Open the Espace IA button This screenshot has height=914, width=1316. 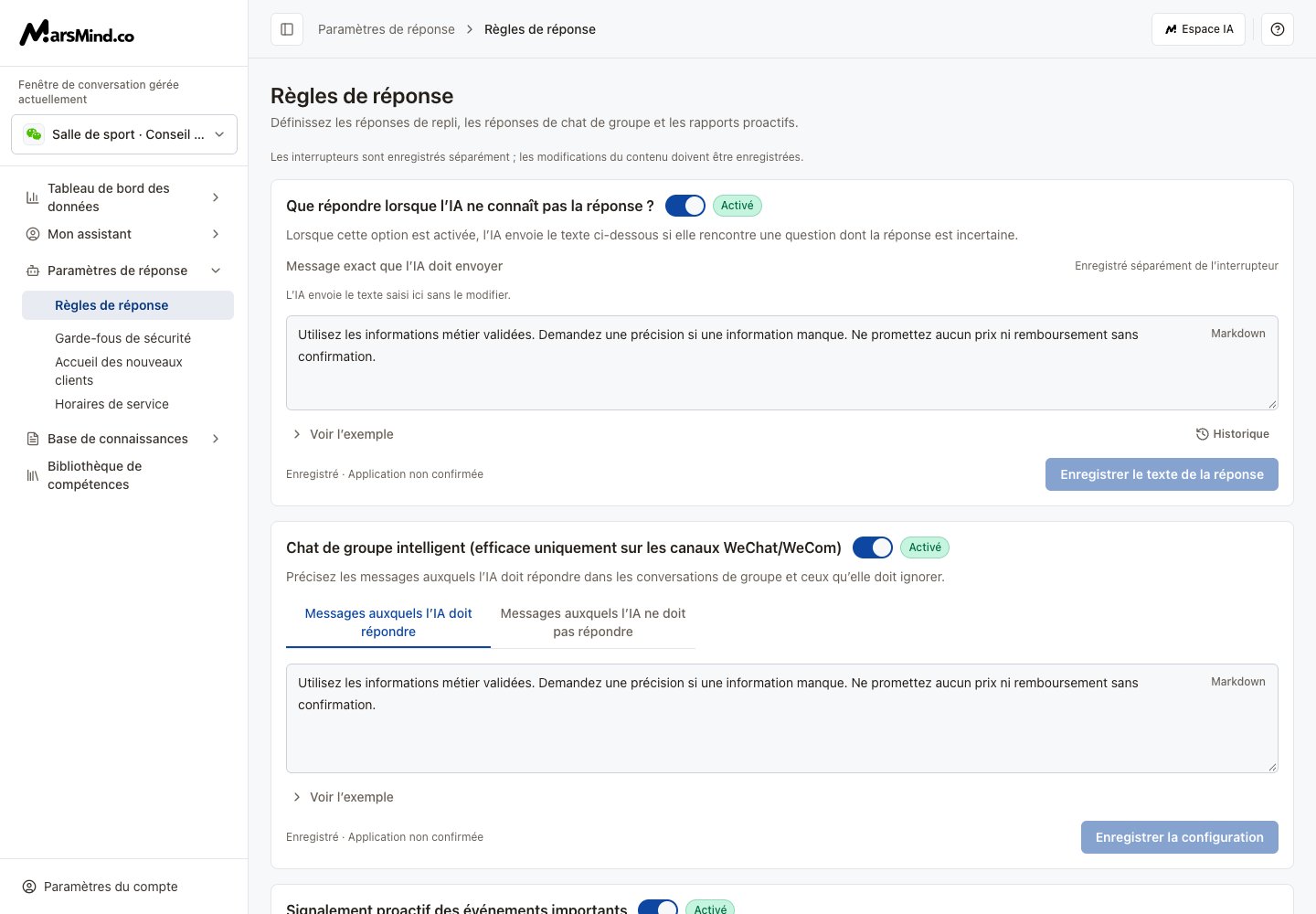pos(1198,29)
